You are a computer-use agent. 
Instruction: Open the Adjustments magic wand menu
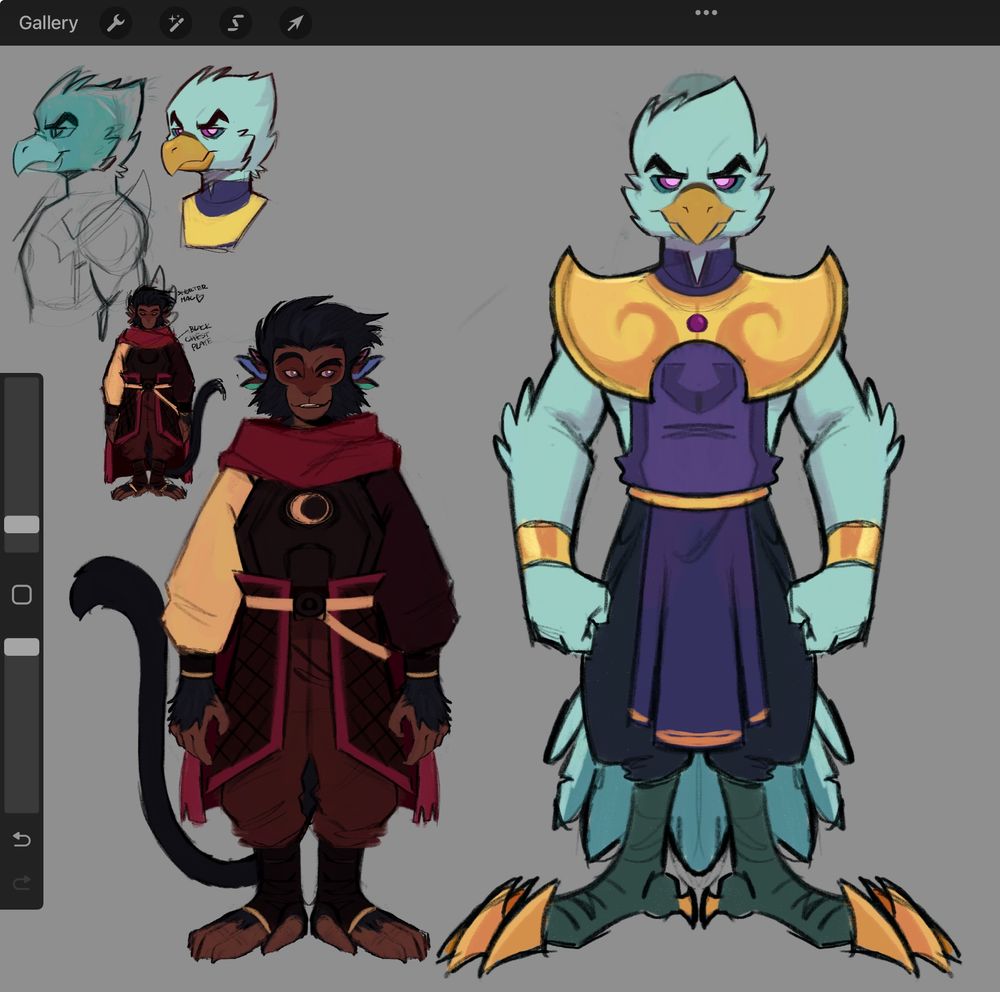tap(175, 24)
